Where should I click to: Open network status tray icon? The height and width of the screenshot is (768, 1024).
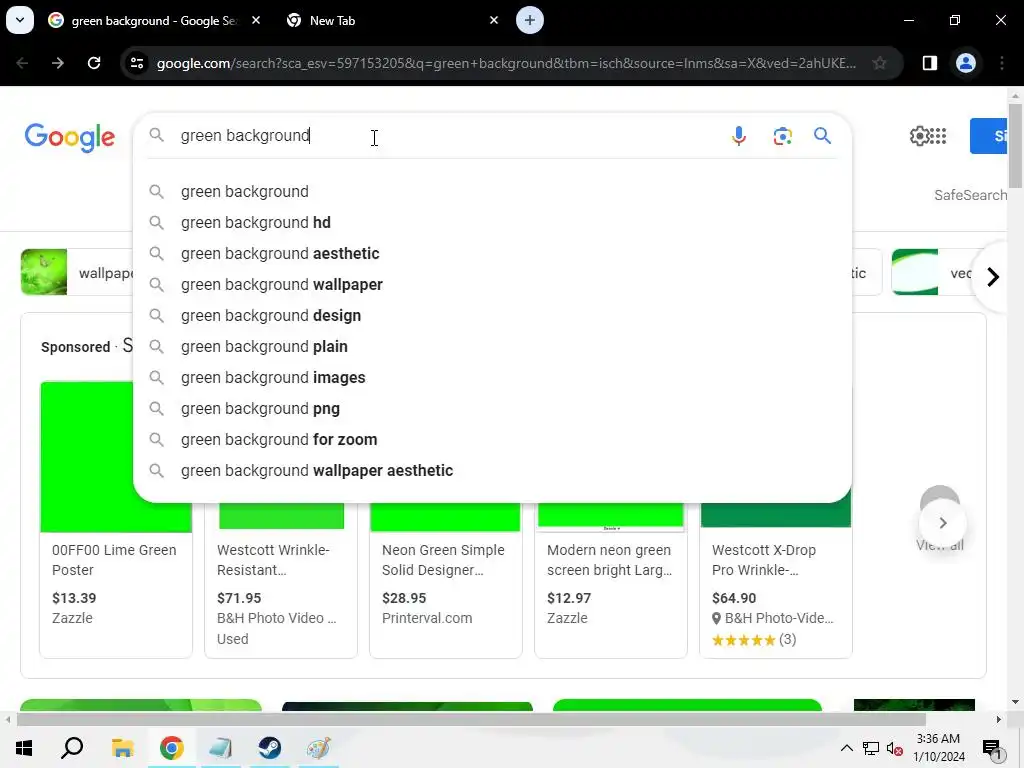pyautogui.click(x=871, y=748)
